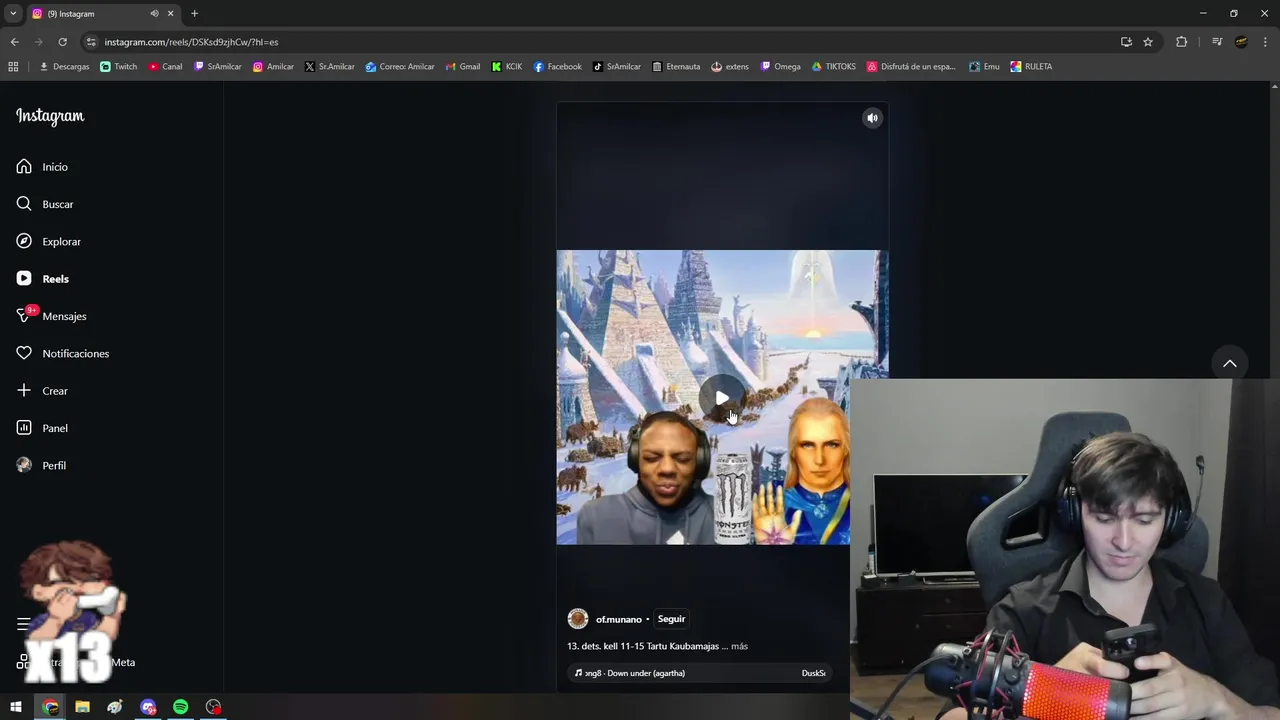Open Panel in Instagram sidebar

point(42,428)
